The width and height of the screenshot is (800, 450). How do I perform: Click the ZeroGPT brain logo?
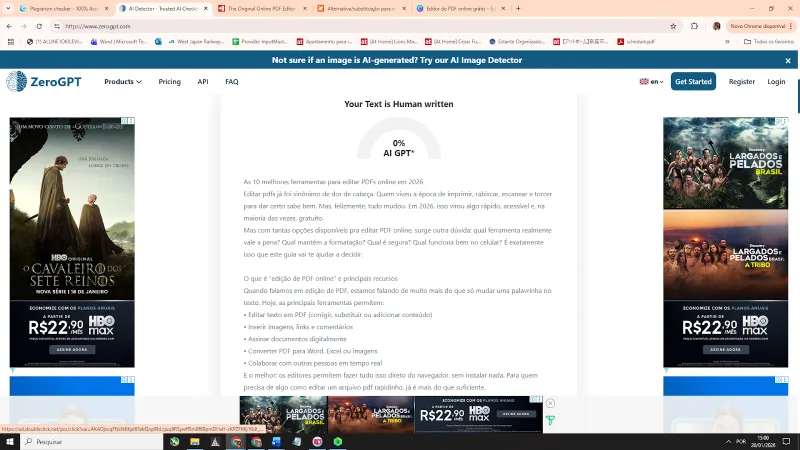point(16,81)
